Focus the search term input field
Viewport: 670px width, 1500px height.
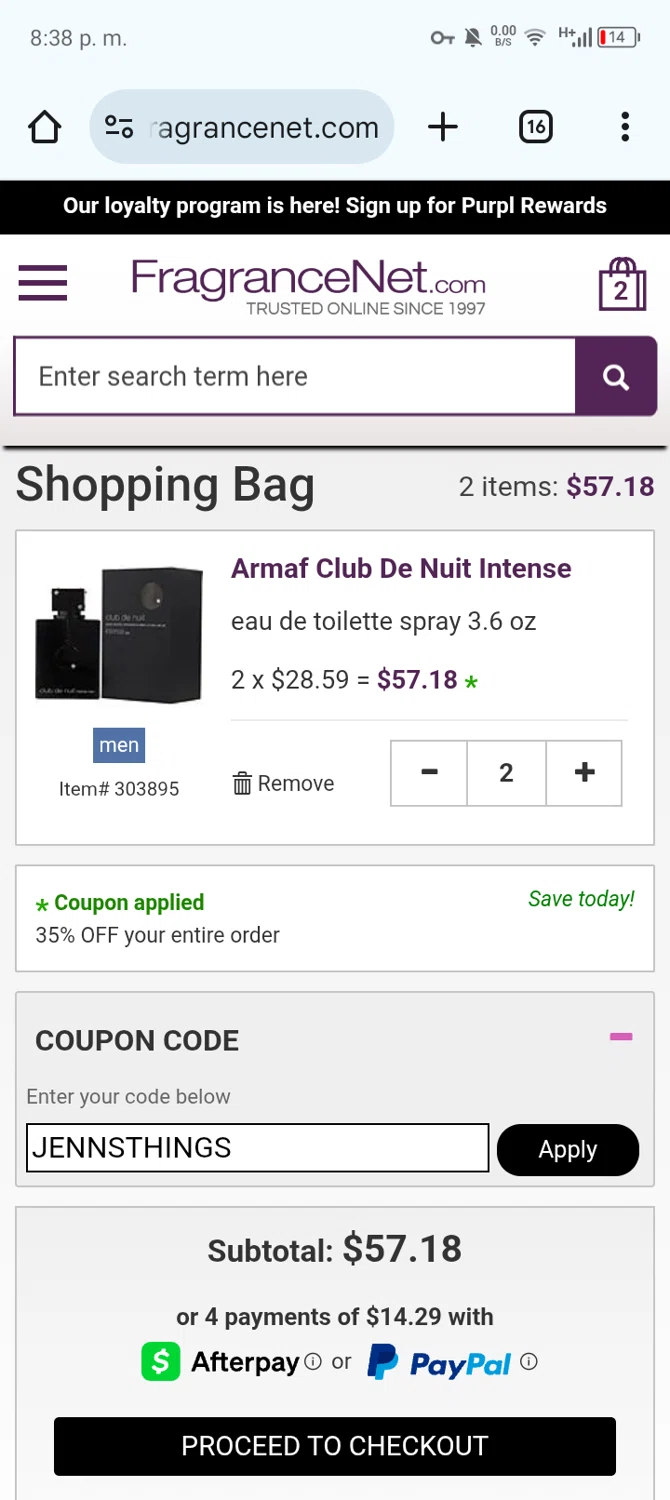pyautogui.click(x=295, y=377)
